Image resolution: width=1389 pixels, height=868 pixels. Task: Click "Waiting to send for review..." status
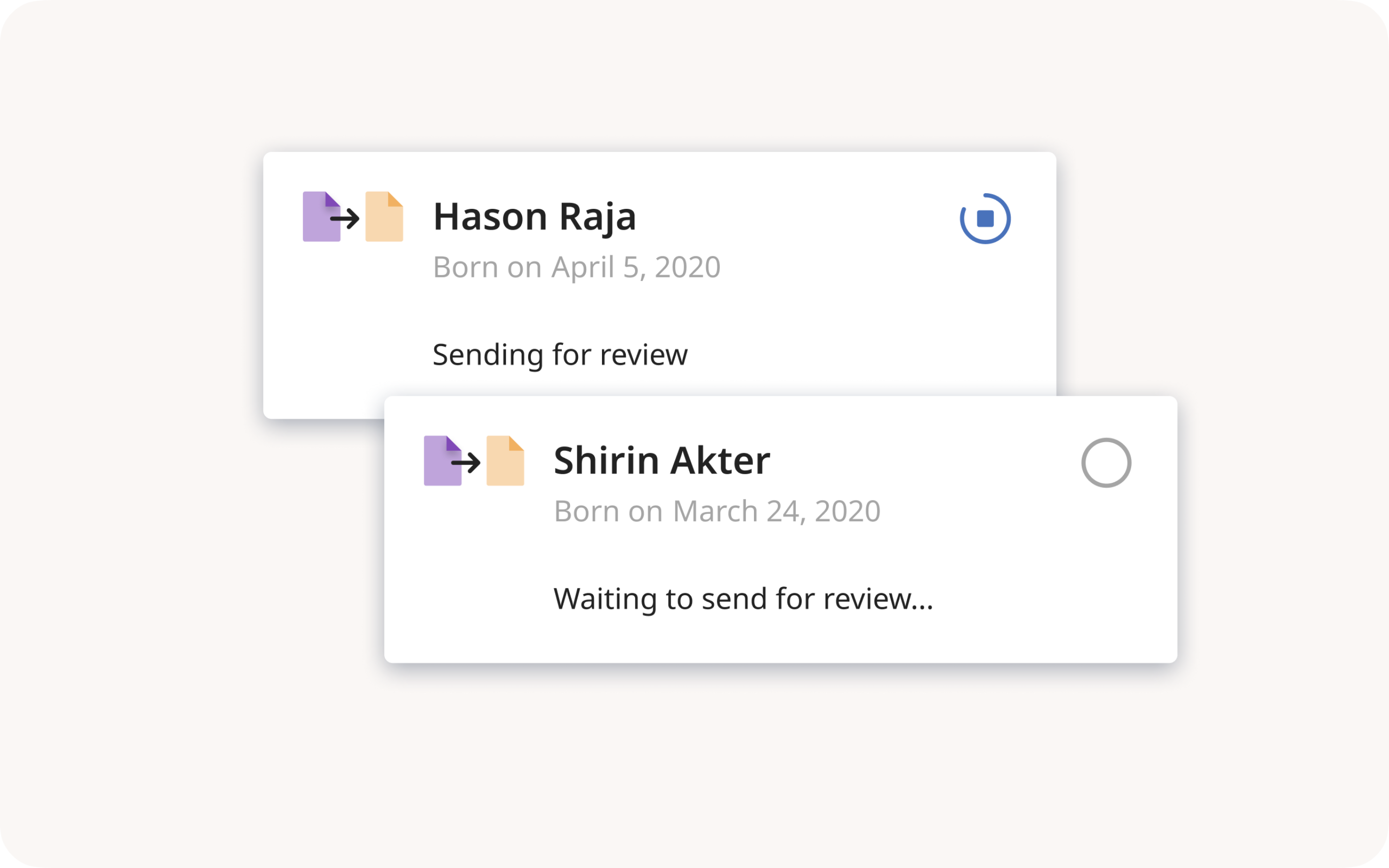[743, 599]
